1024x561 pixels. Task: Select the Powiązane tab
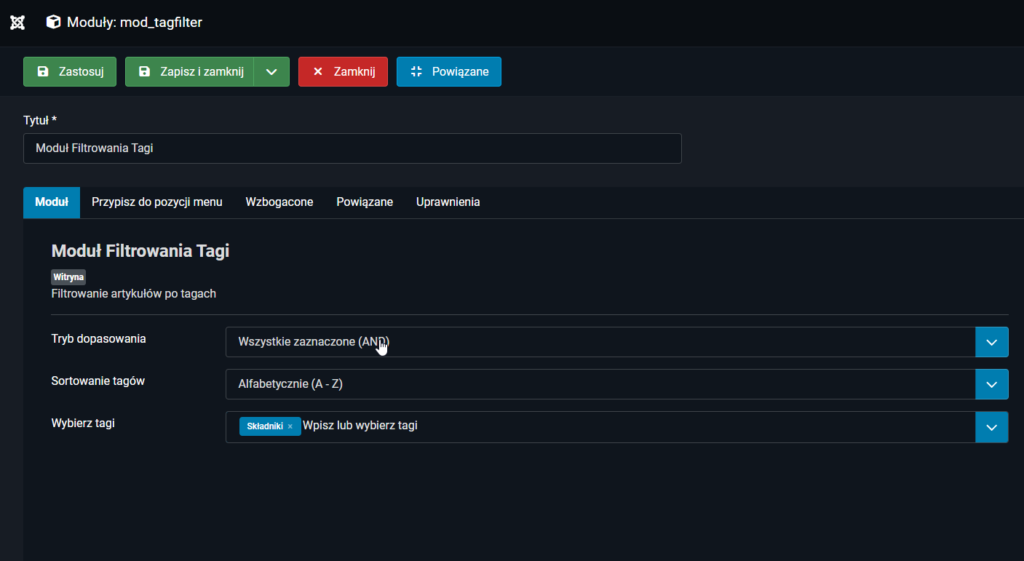[364, 202]
